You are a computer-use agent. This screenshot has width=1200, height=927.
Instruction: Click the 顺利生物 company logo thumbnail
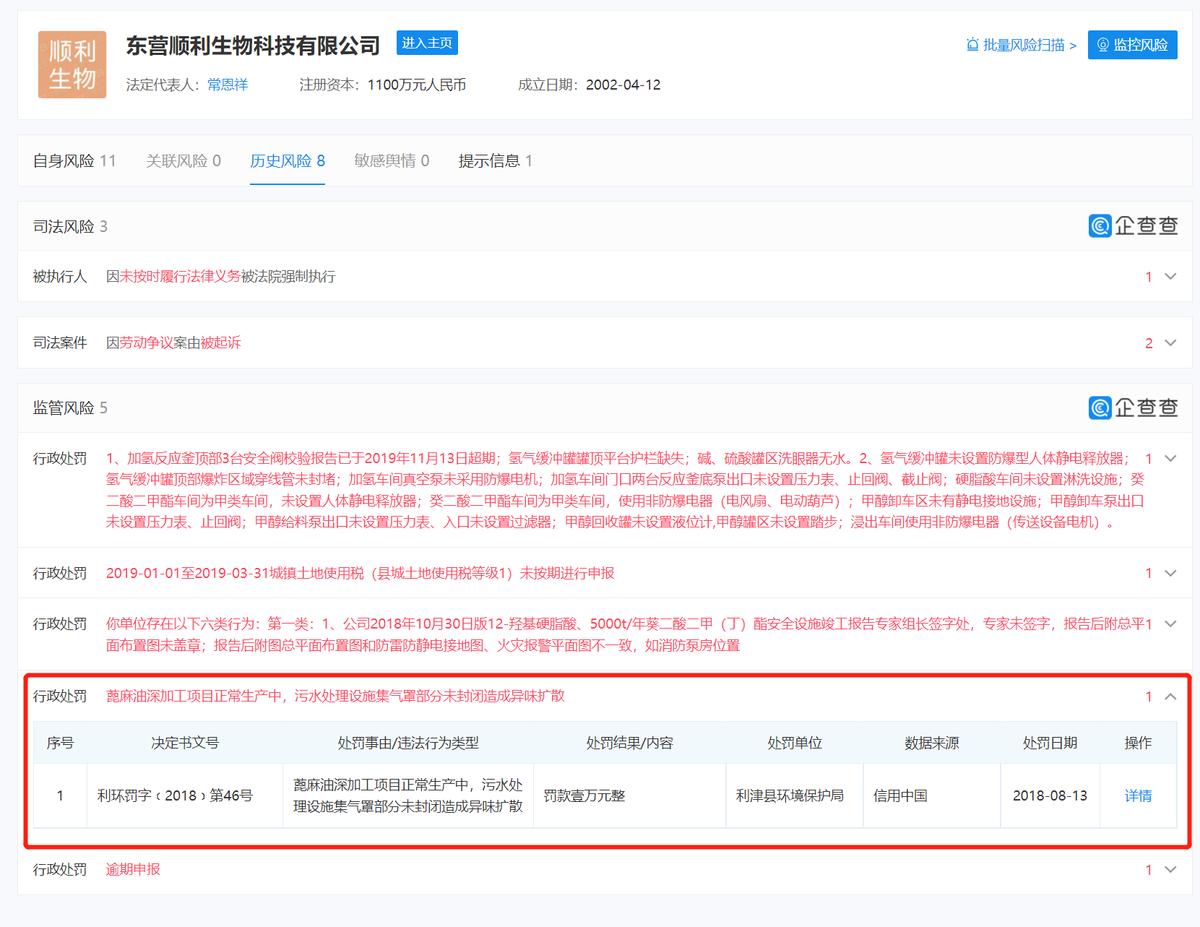click(x=72, y=65)
